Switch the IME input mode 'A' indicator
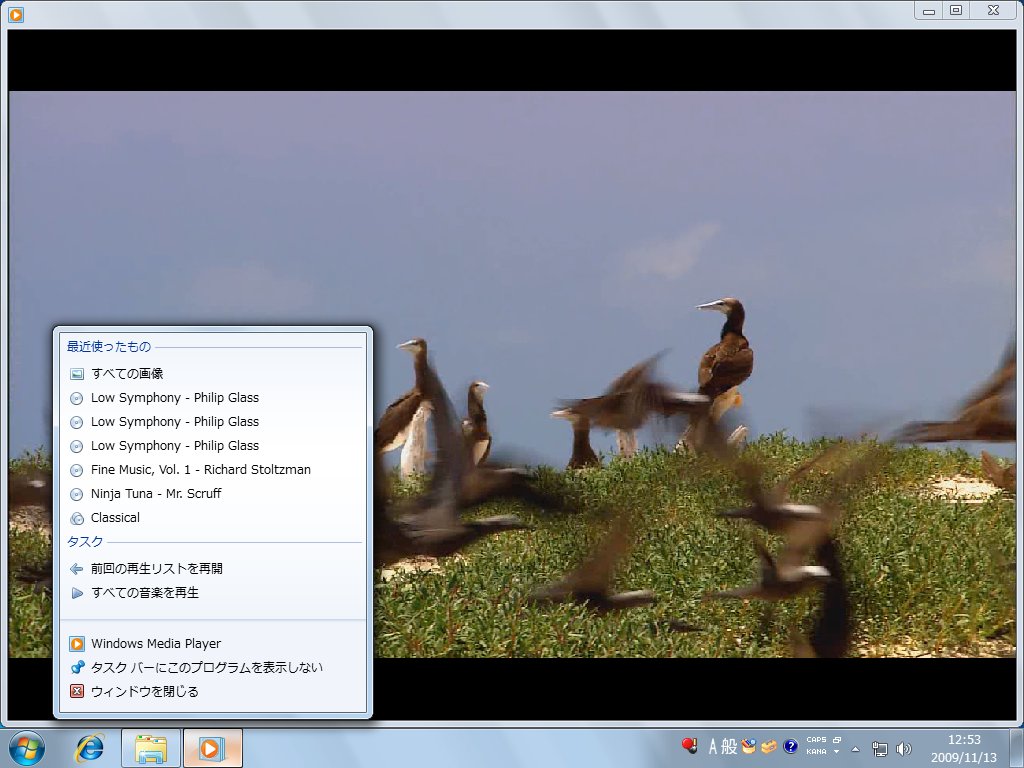Image resolution: width=1024 pixels, height=768 pixels. tap(713, 746)
